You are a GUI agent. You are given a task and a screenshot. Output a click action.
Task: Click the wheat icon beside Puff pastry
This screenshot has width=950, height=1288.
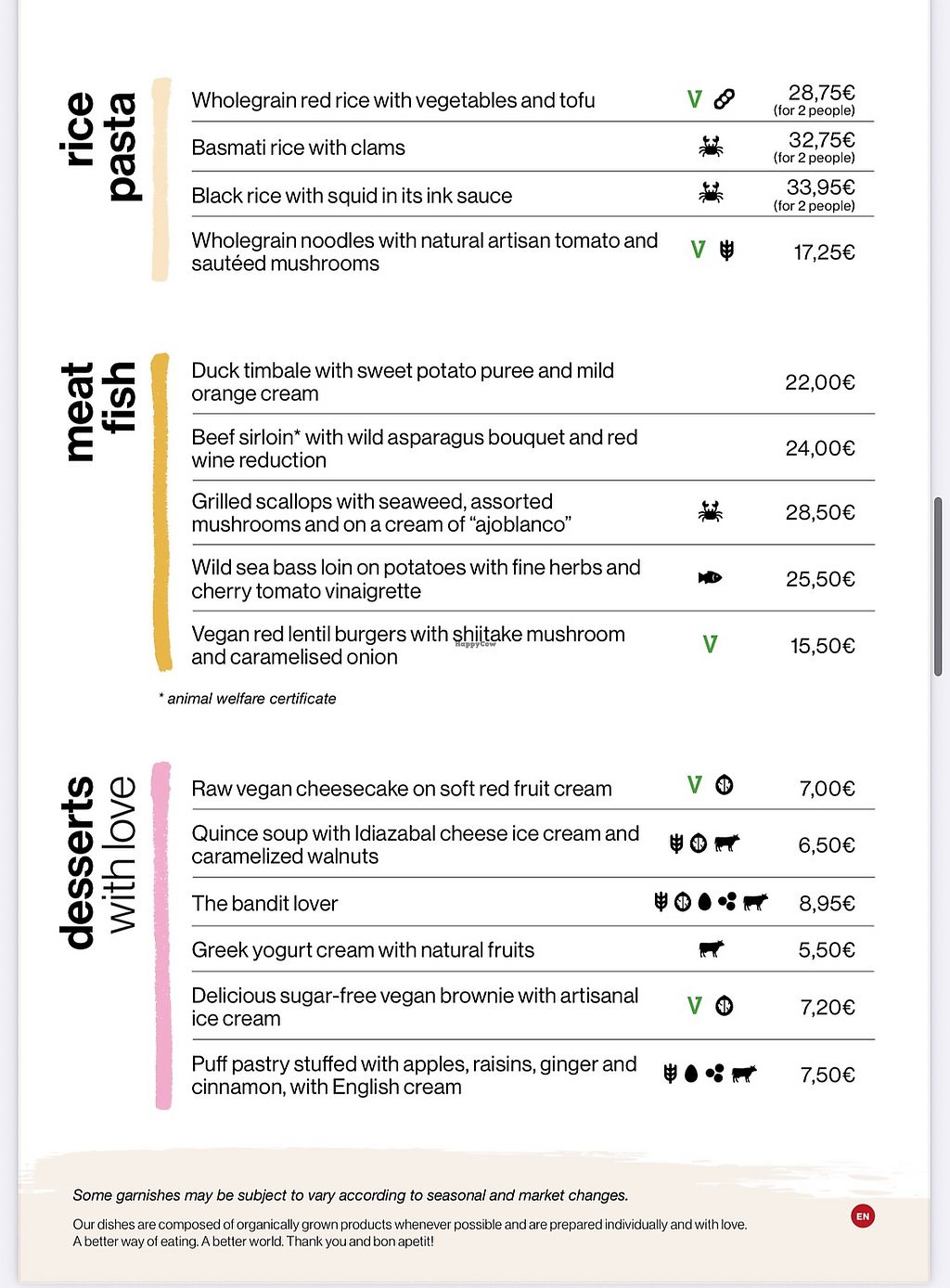(670, 1074)
